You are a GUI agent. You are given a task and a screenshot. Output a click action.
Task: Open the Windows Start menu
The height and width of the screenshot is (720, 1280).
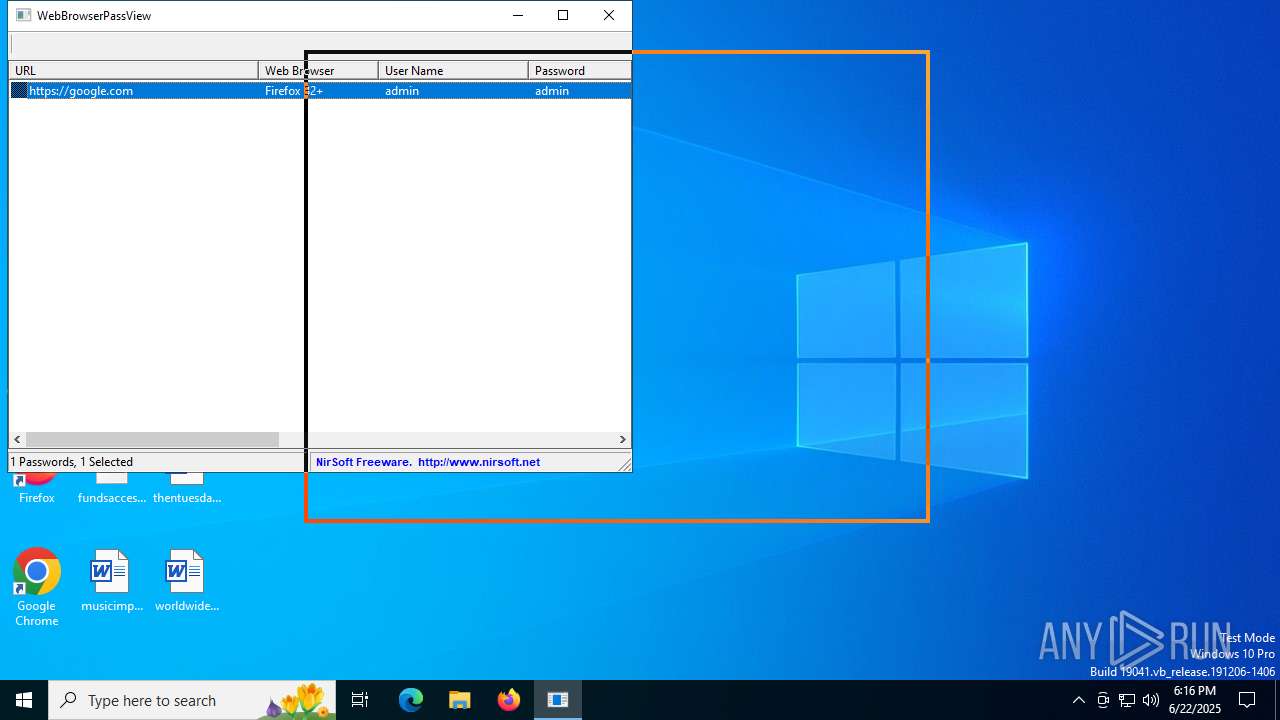pyautogui.click(x=24, y=700)
